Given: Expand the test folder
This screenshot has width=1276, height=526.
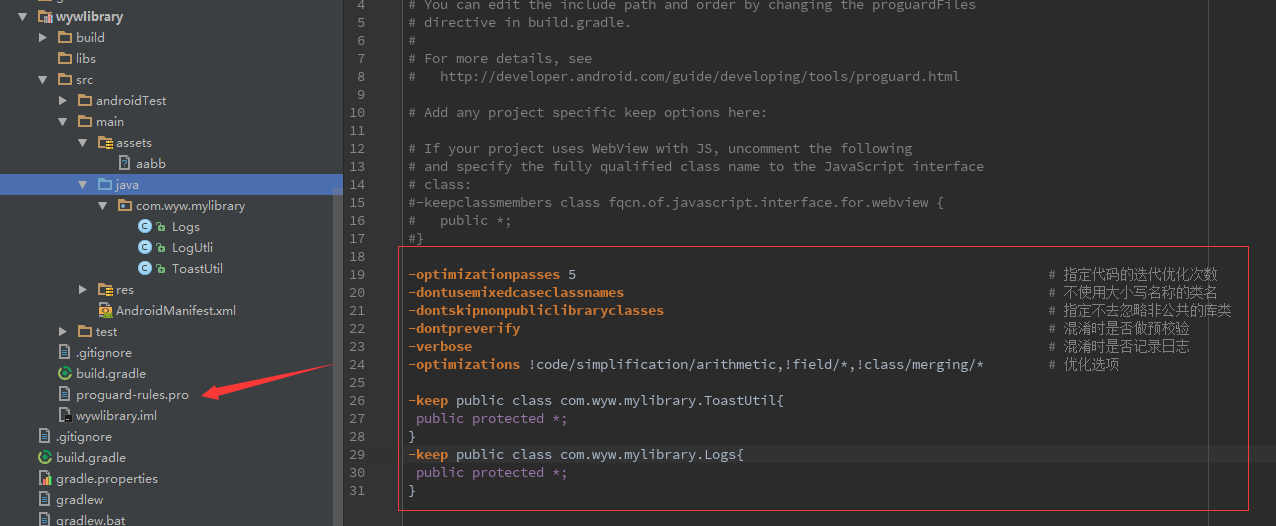Looking at the screenshot, I should coord(63,332).
